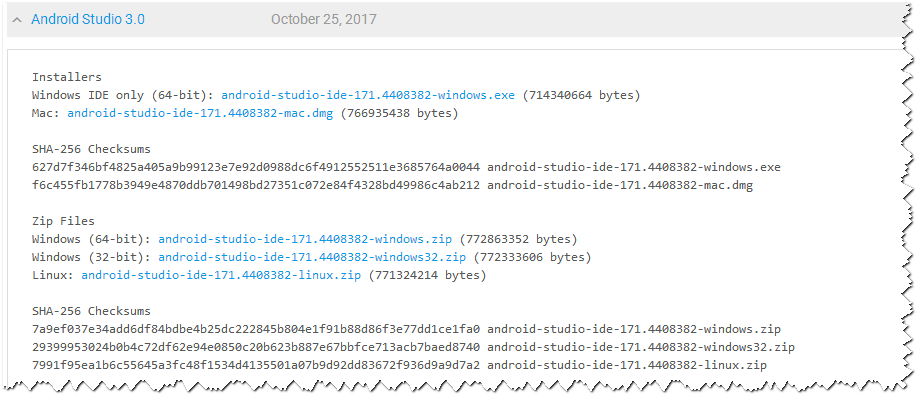923x401 pixels.
Task: Click the 771324214 bytes Linux file size text
Action: (428, 275)
